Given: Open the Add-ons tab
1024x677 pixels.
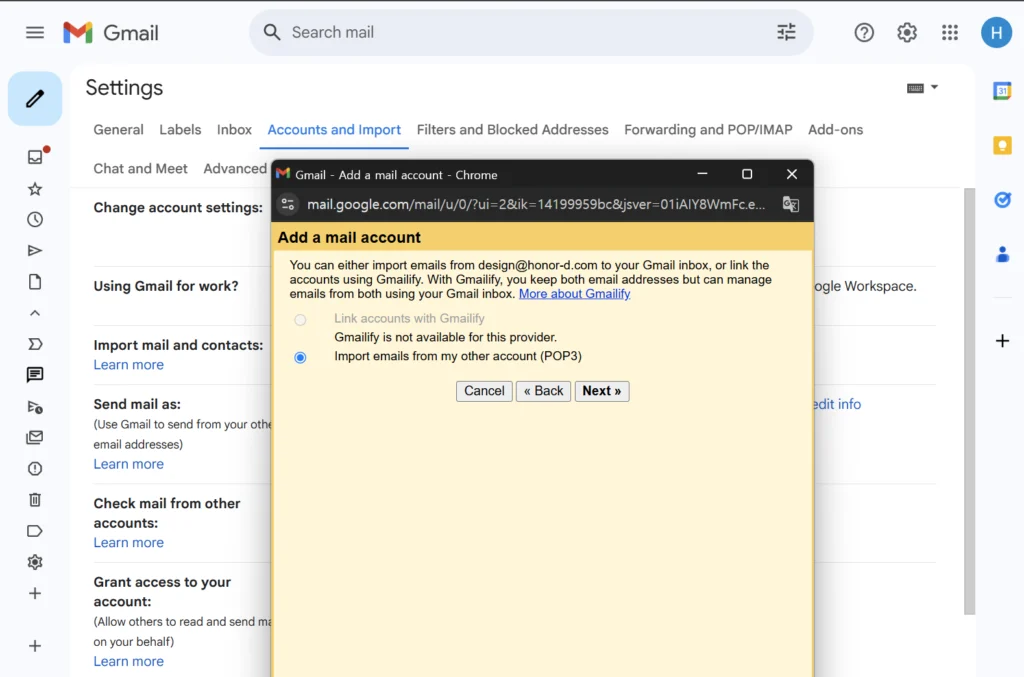Looking at the screenshot, I should 835,130.
